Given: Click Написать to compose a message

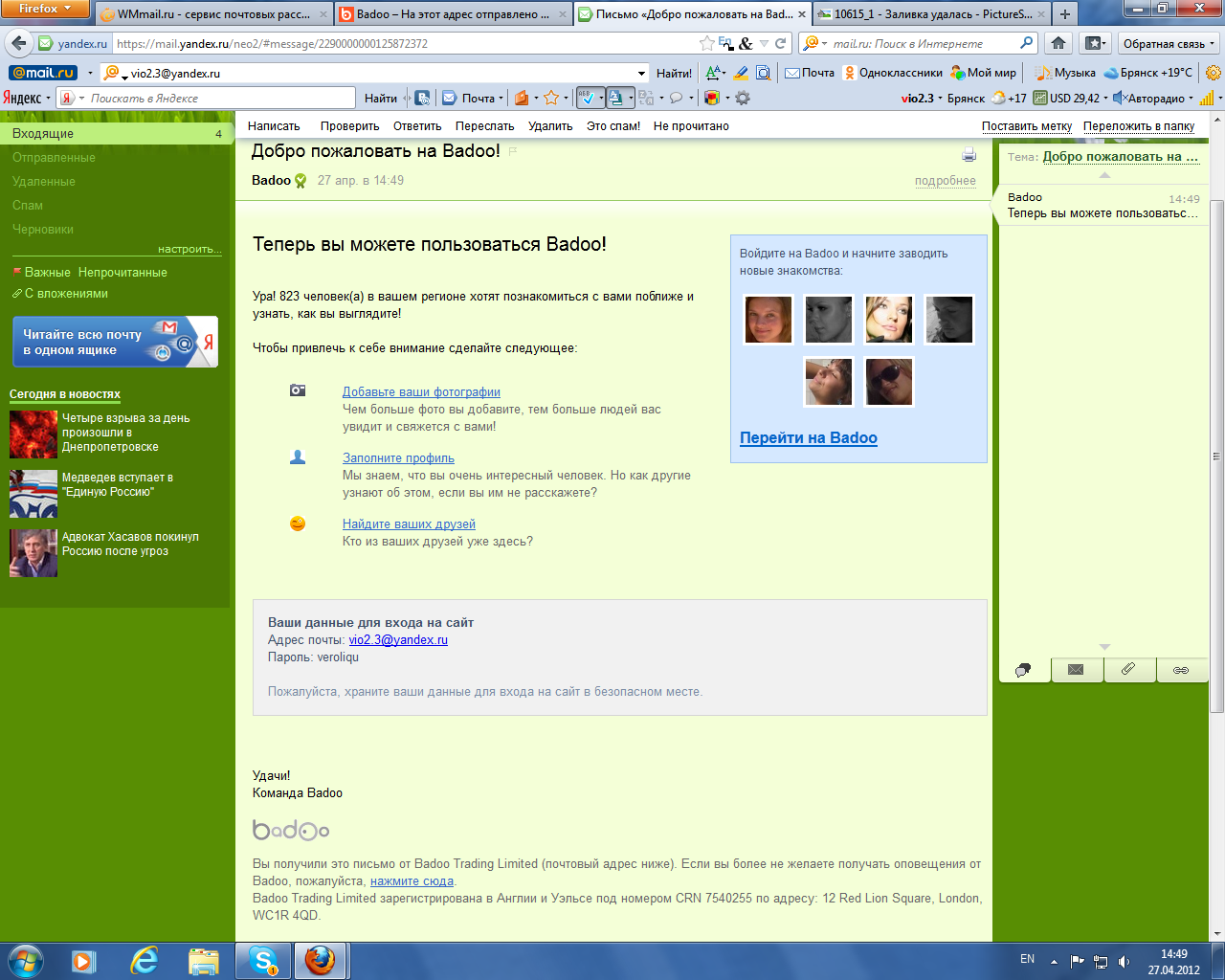Looking at the screenshot, I should tap(274, 125).
